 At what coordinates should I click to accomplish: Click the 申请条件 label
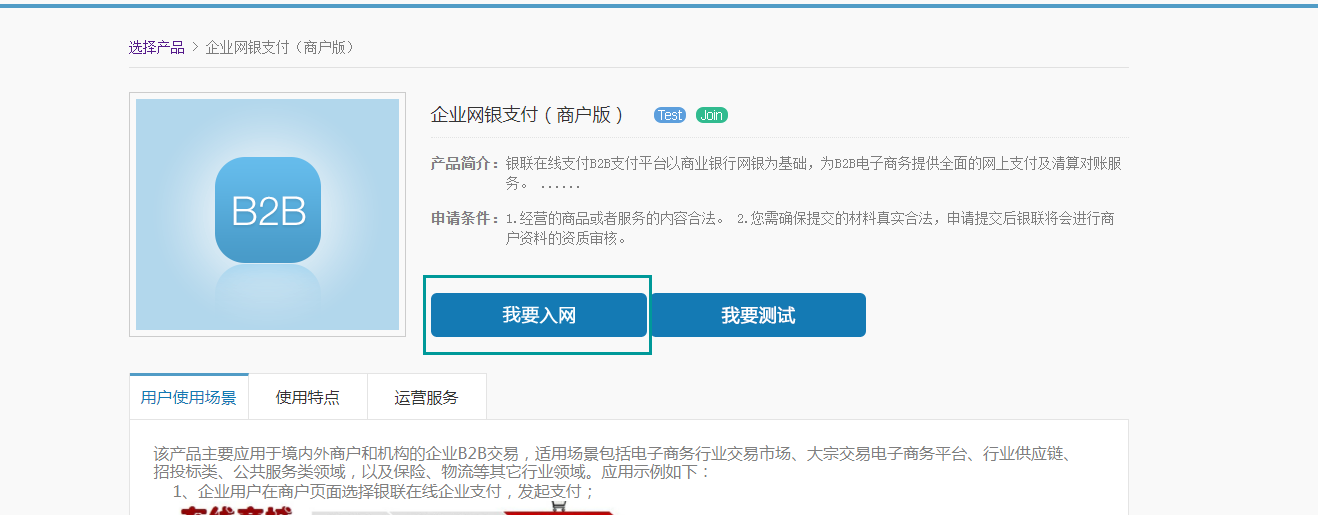click(x=465, y=218)
